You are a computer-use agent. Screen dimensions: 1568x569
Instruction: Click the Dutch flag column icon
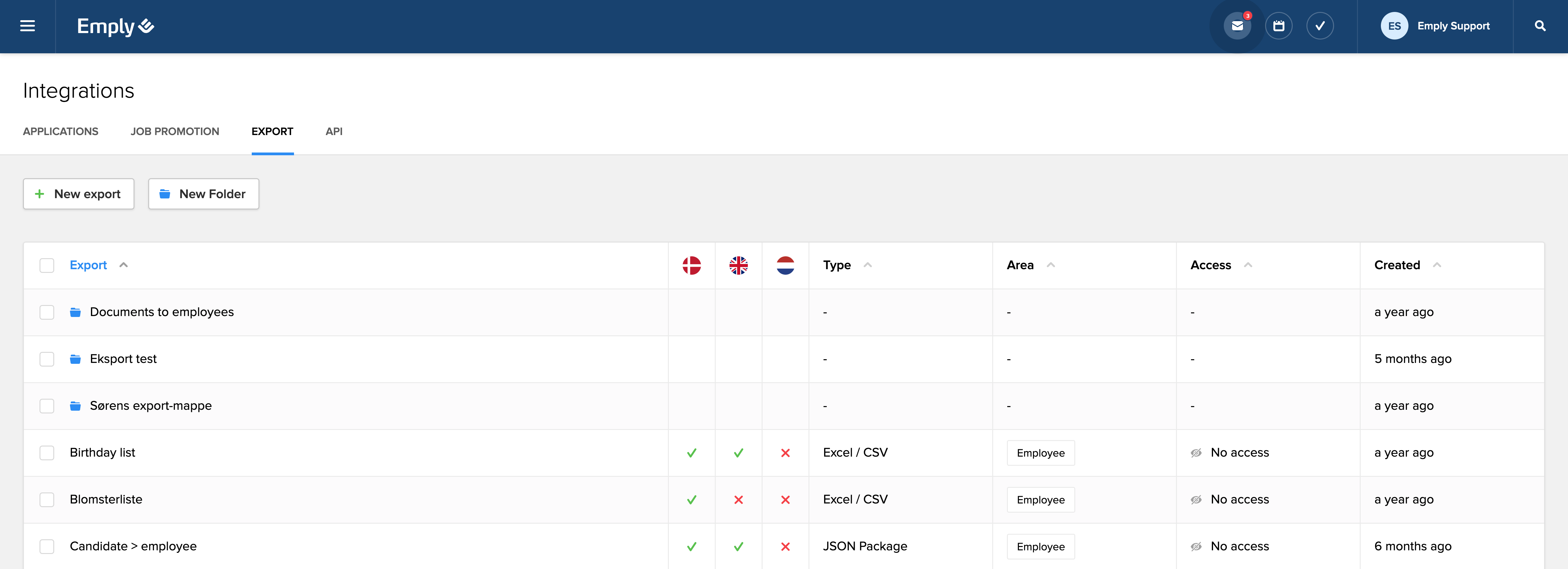[x=785, y=265]
